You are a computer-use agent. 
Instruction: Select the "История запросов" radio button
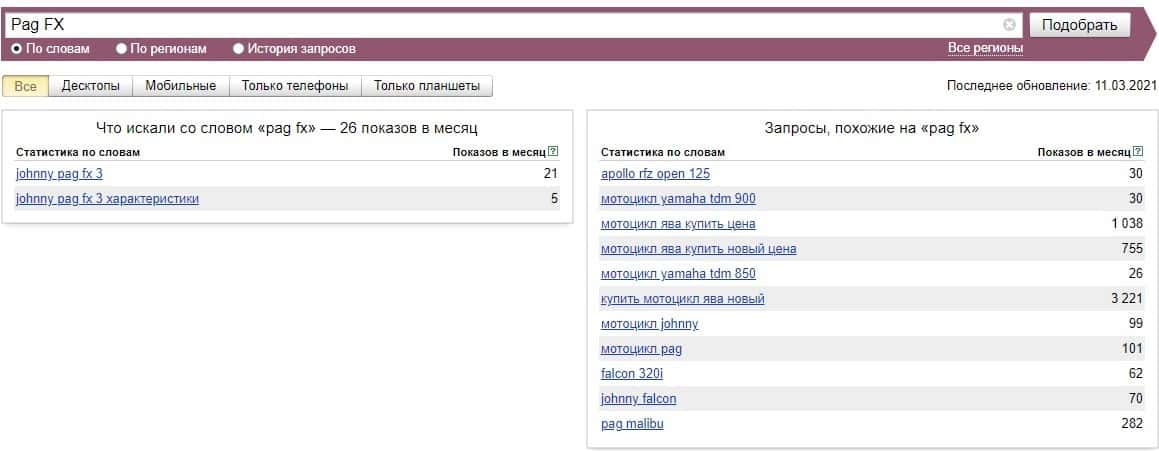[238, 48]
